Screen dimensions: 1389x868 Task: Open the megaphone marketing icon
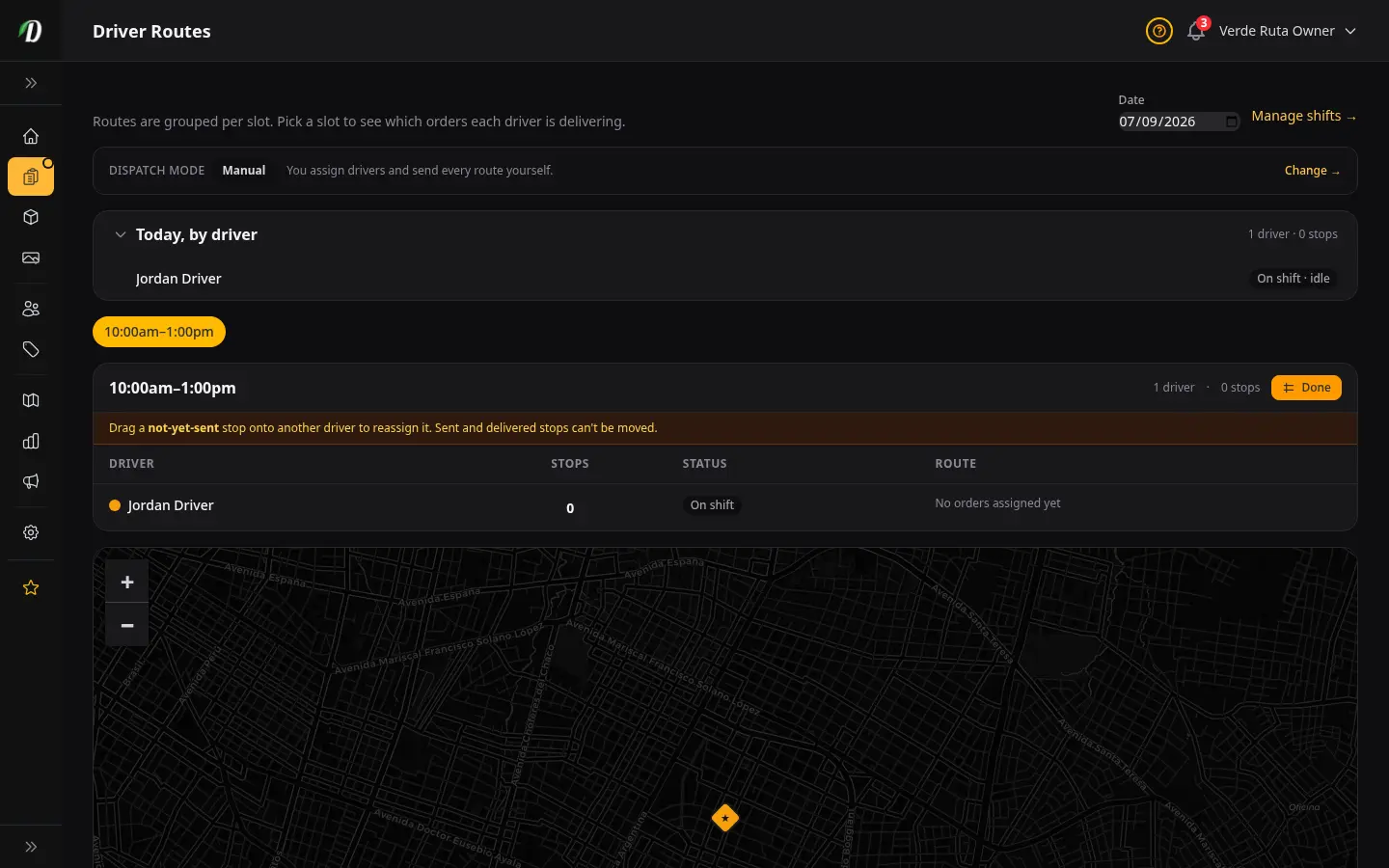coord(31,481)
